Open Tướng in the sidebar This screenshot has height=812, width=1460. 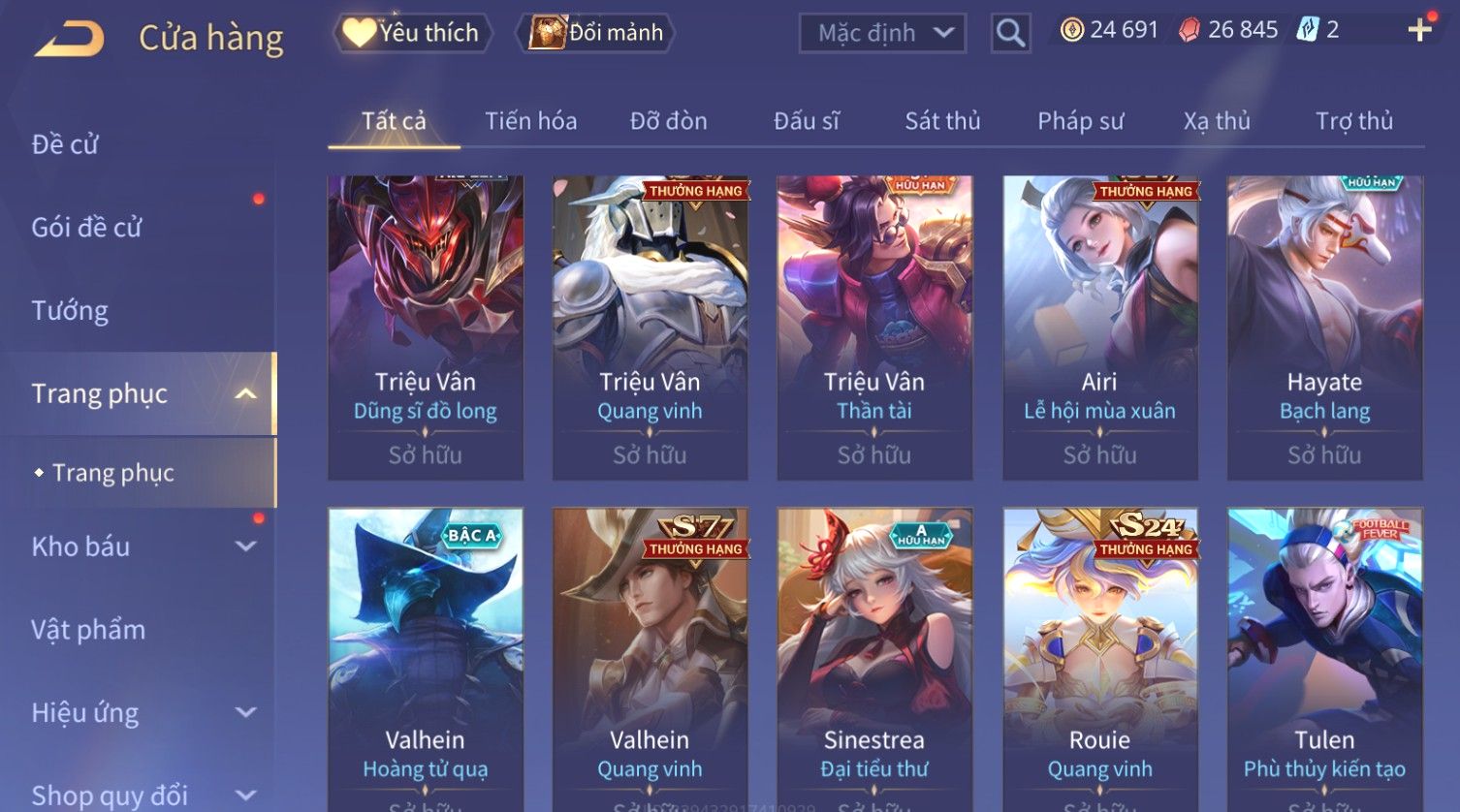pyautogui.click(x=70, y=311)
